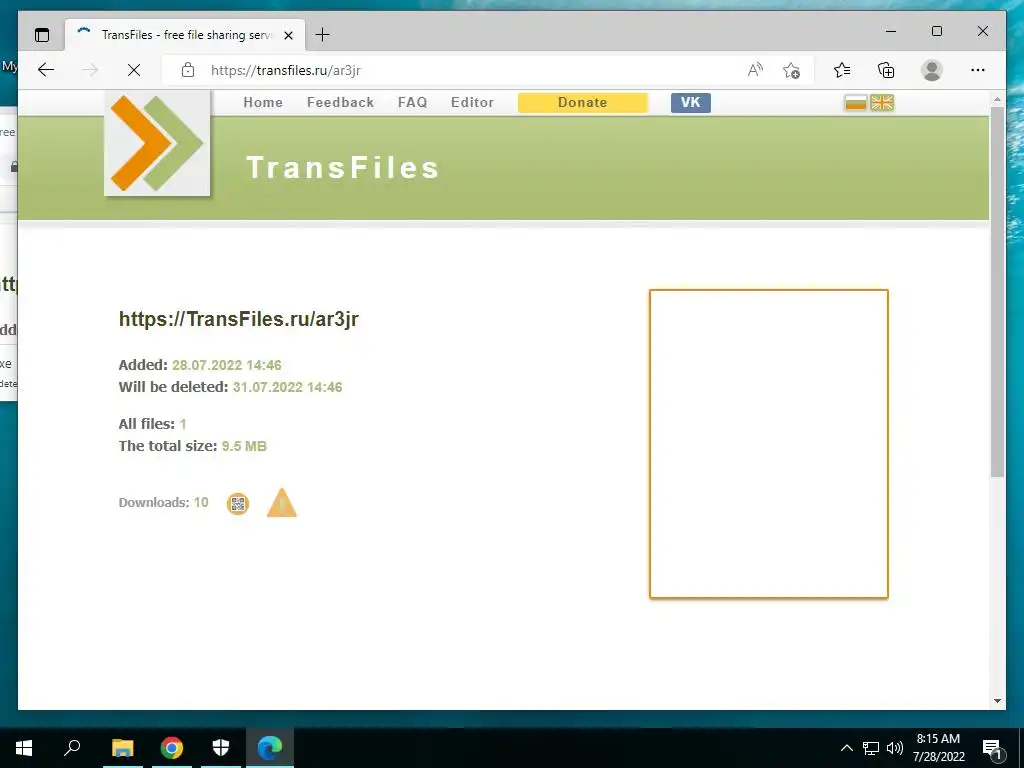Image resolution: width=1024 pixels, height=768 pixels.
Task: Switch language with the Russian flag
Action: [x=856, y=103]
